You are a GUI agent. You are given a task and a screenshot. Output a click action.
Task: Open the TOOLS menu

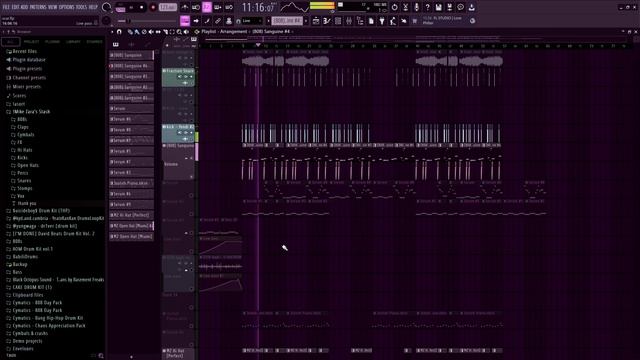(x=81, y=7)
